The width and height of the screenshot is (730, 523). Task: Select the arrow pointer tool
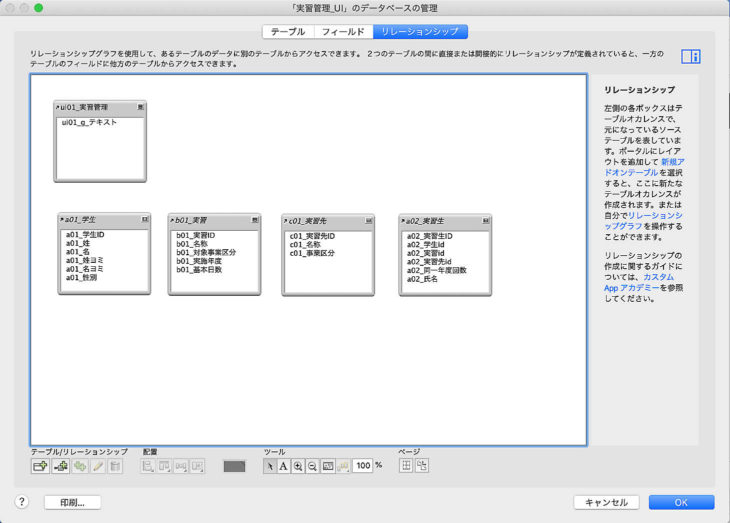click(x=269, y=466)
